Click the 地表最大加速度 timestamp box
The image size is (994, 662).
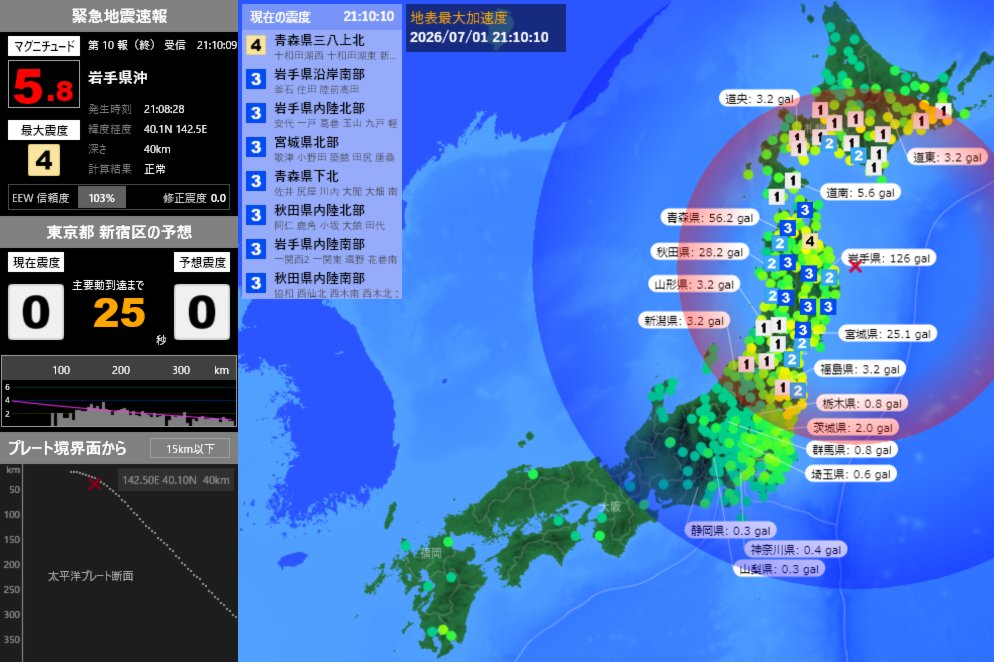coord(486,28)
